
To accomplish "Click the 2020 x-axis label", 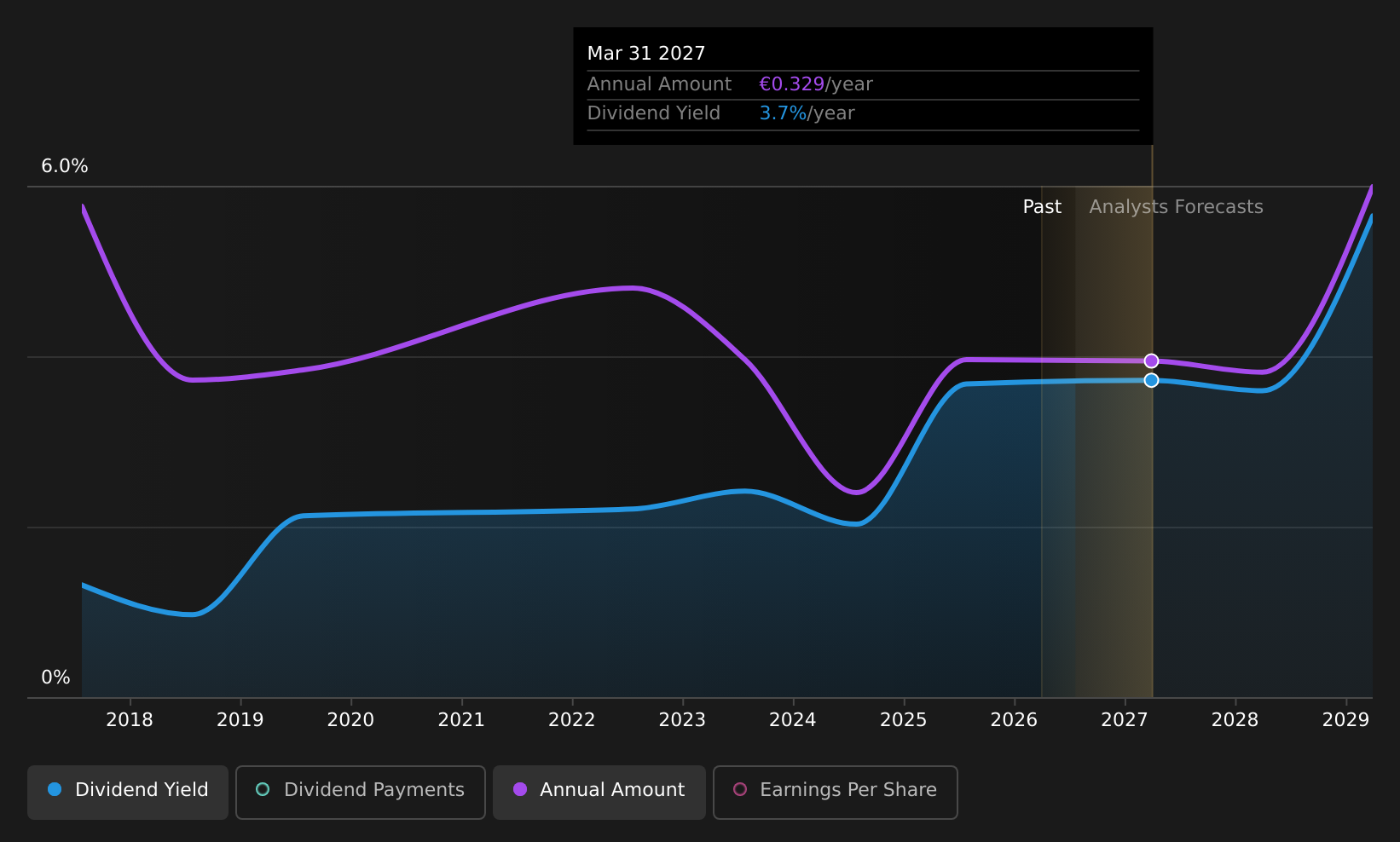I will pyautogui.click(x=350, y=720).
